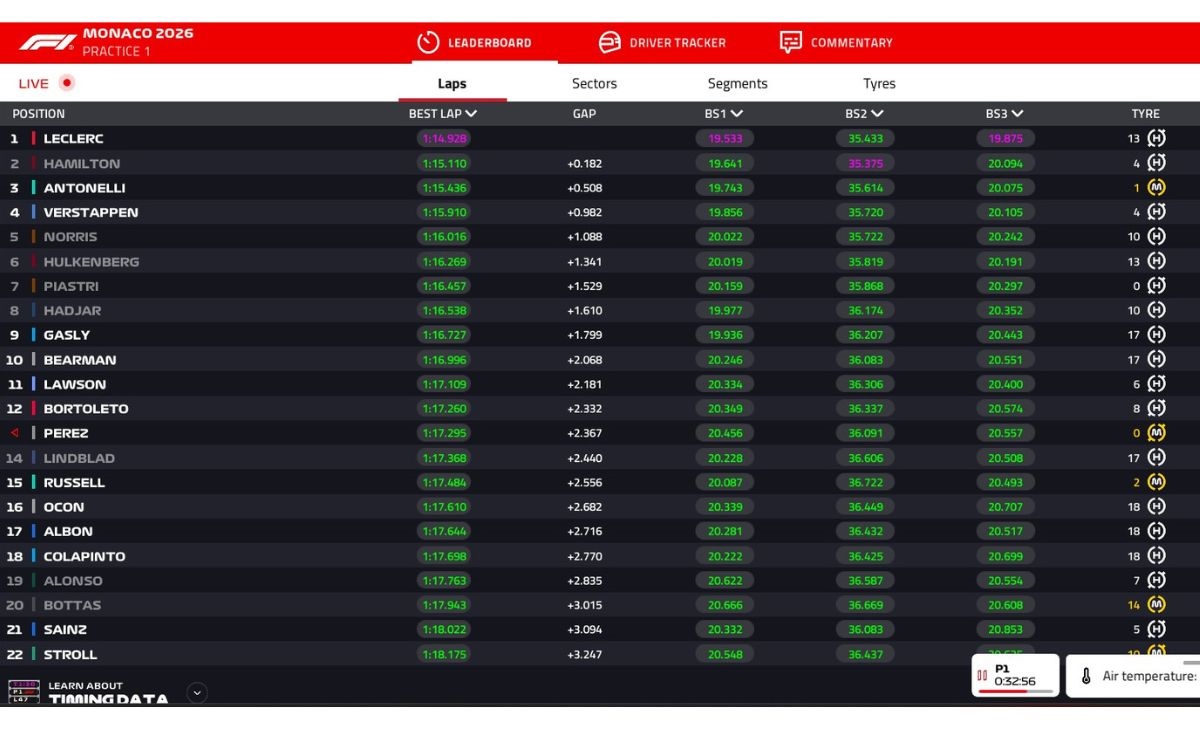Click the red arrow marker beside Perez
This screenshot has height=729, width=1200.
coord(14,433)
